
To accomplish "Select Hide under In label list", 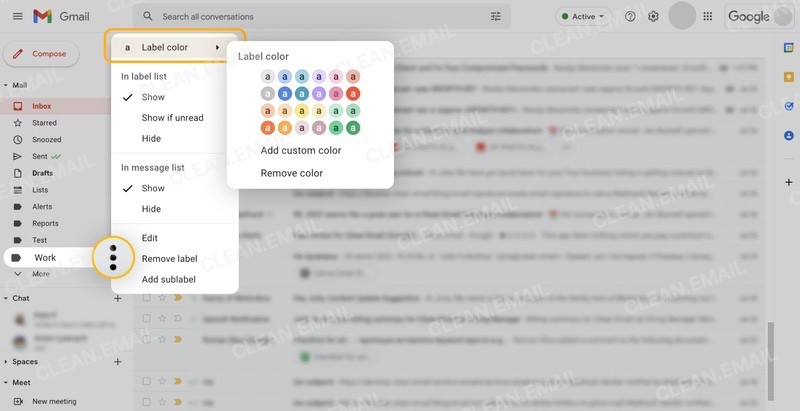I will pyautogui.click(x=151, y=139).
